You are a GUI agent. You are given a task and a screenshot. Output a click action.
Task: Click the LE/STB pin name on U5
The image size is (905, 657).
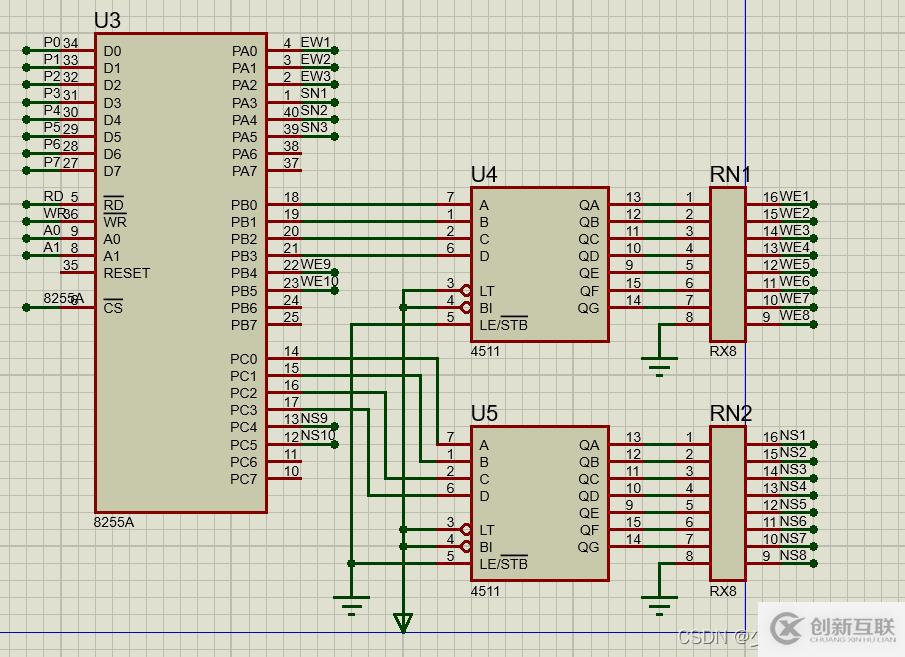pyautogui.click(x=503, y=563)
